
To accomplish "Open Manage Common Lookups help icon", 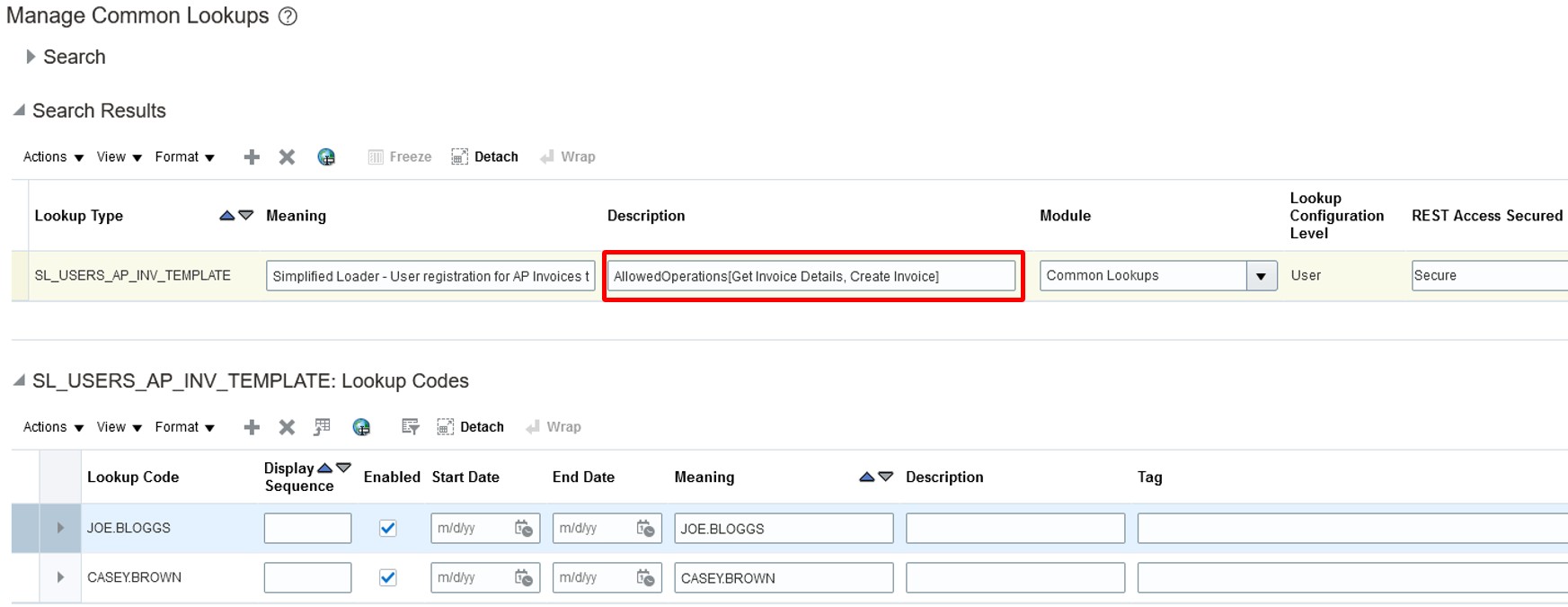I will pos(288,16).
